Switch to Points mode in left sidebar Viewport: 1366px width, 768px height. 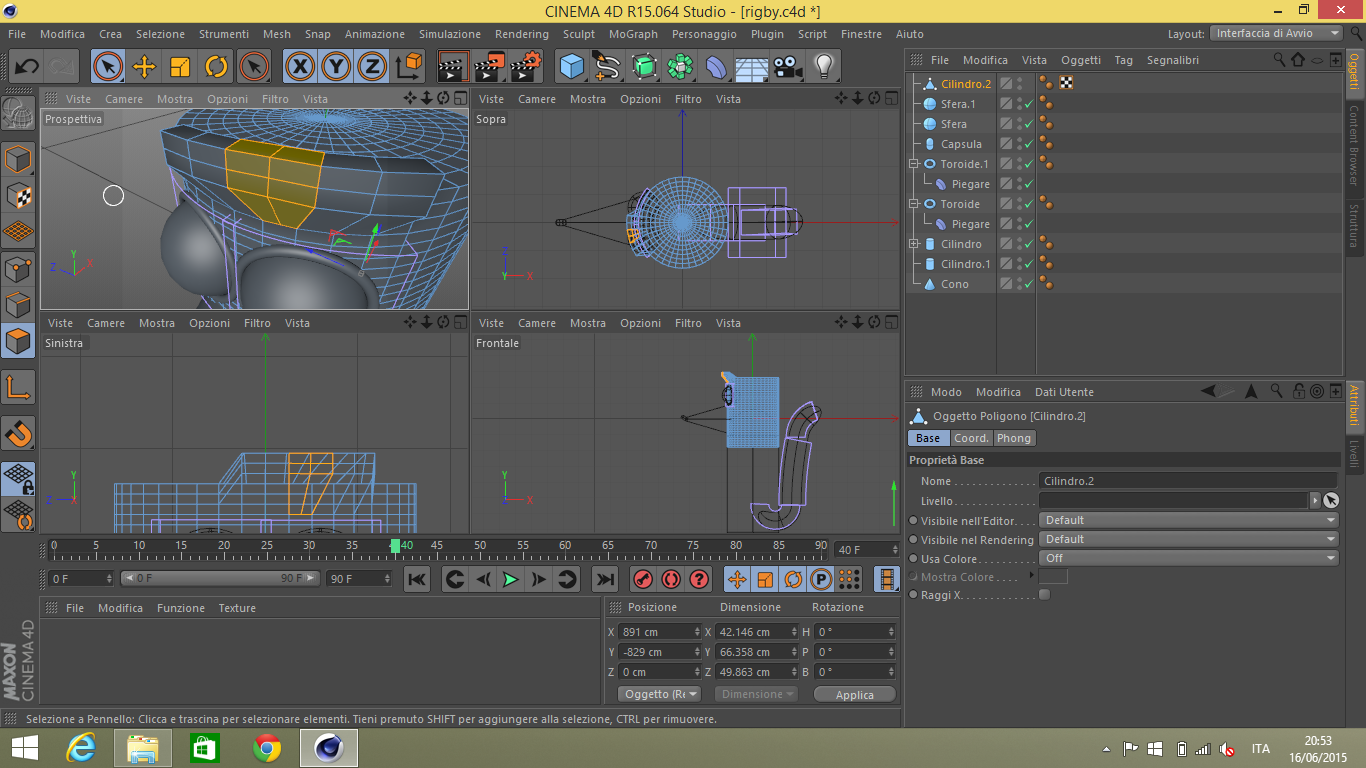19,268
